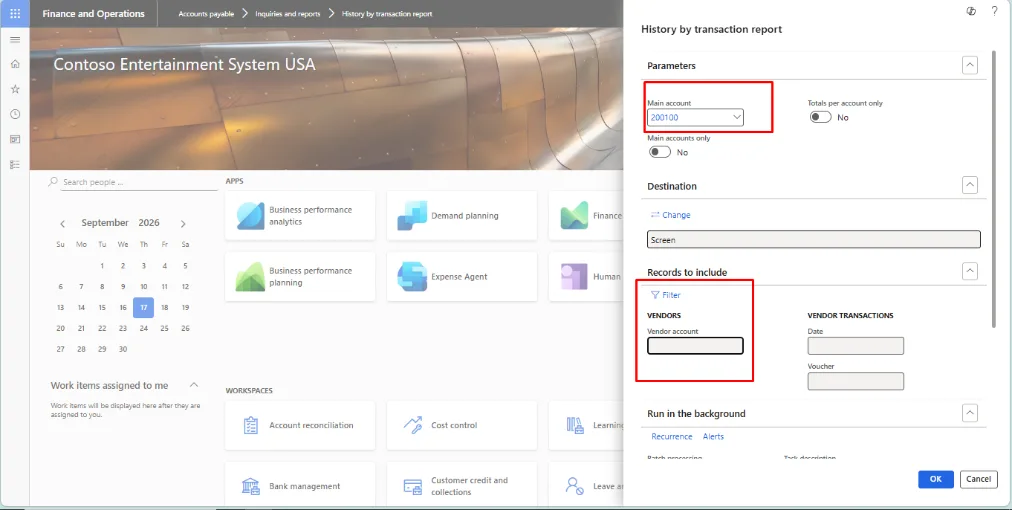The image size is (1012, 510).
Task: Click Accounts payable breadcrumb
Action: 207,14
